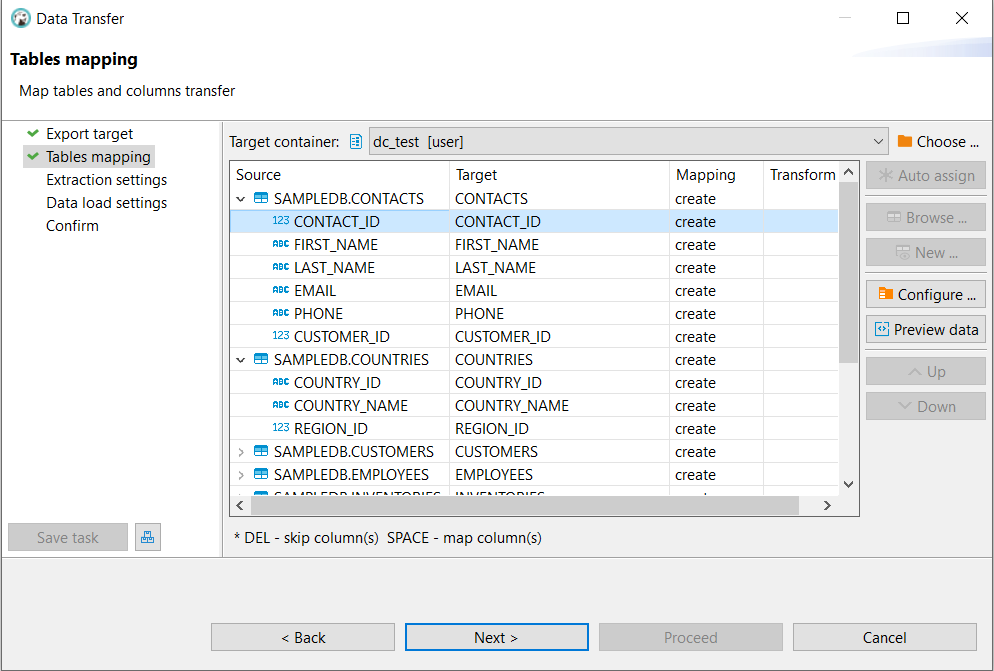Click the Mapping column header
Screen dimensions: 994x671
(716, 174)
